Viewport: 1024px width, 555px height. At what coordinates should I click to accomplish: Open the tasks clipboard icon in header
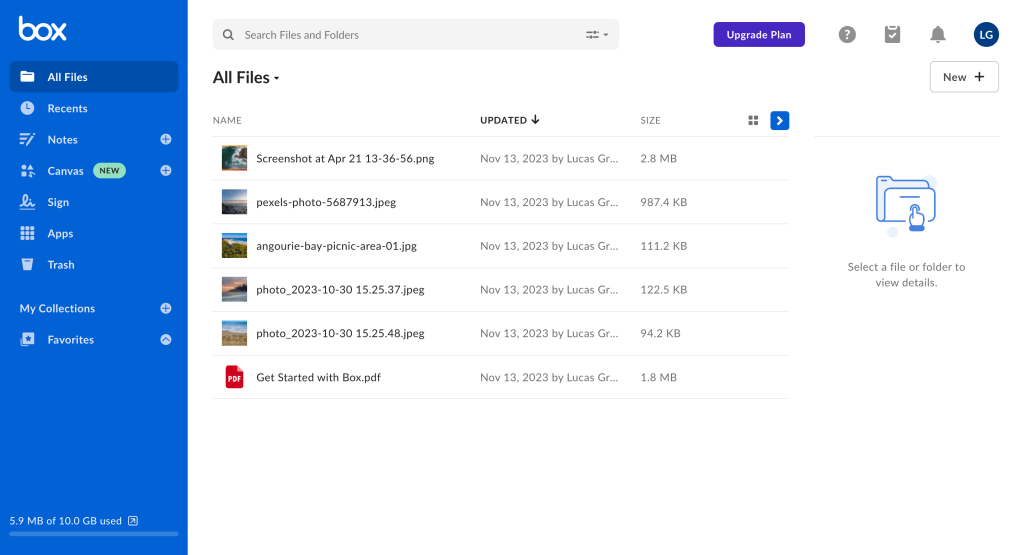pyautogui.click(x=892, y=35)
